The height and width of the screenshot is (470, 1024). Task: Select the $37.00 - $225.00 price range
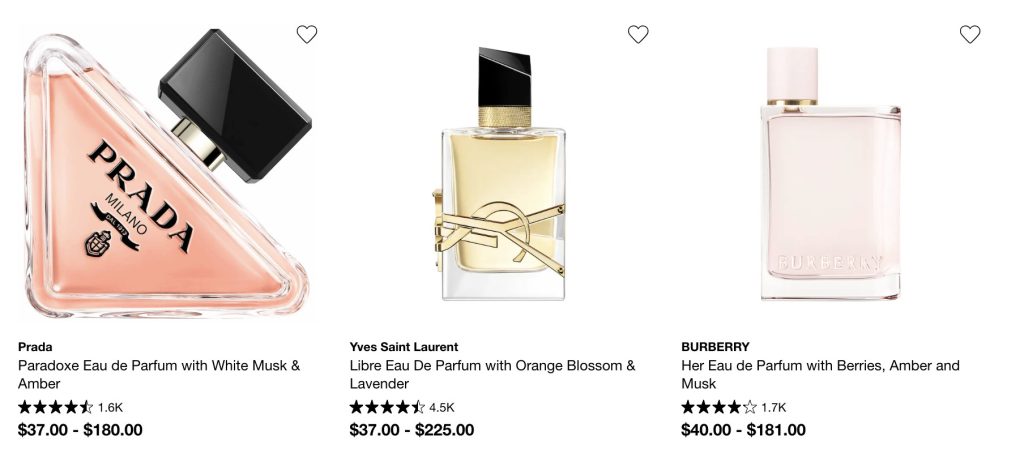(x=412, y=430)
